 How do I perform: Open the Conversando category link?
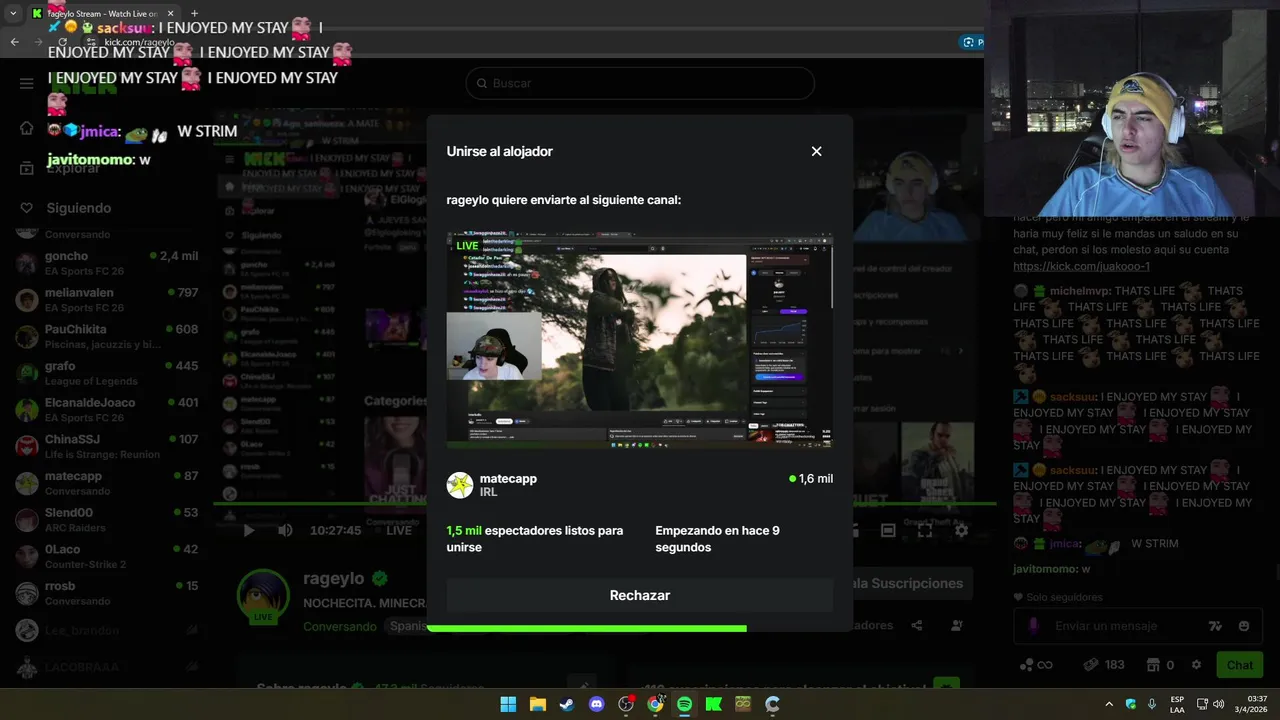340,626
